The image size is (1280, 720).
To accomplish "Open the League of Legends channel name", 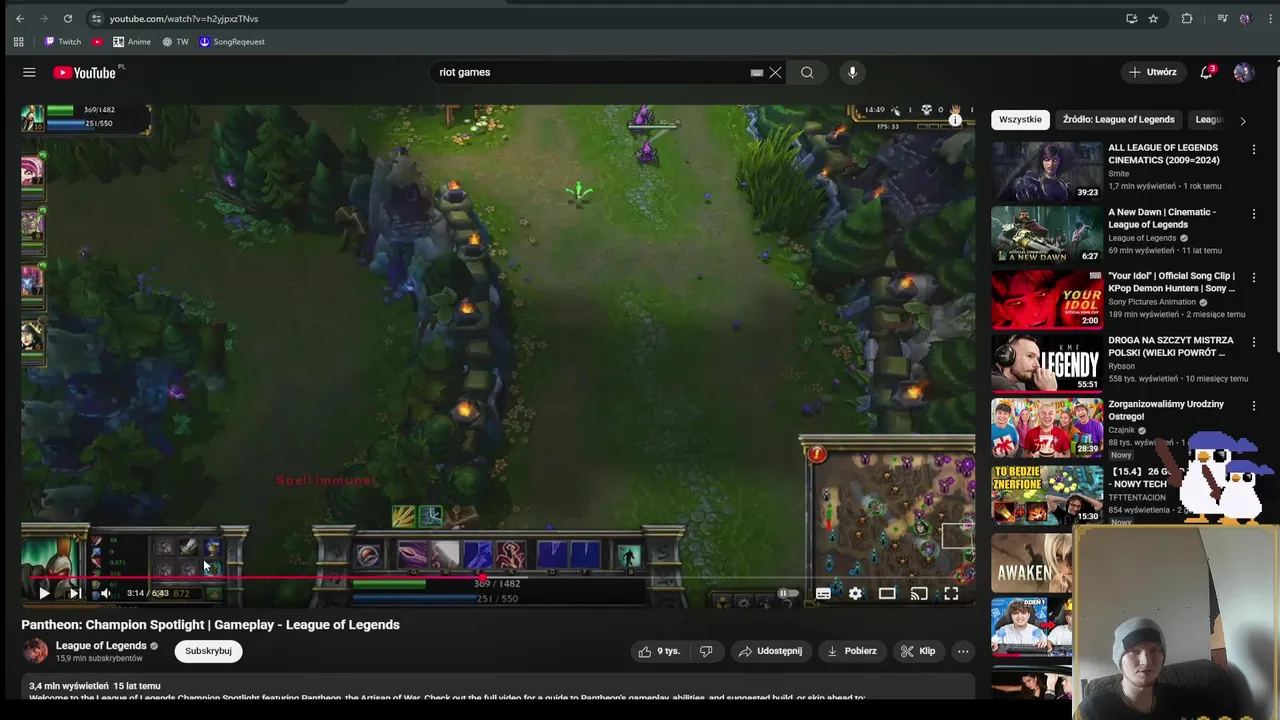I will coord(101,646).
